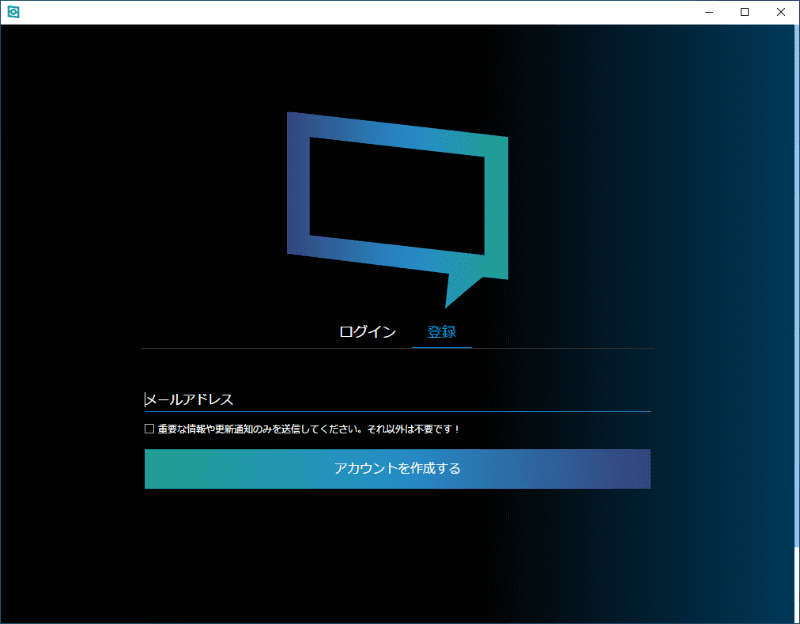Click the maximize button in the title bar
Screen dimensions: 800x624
coord(746,12)
